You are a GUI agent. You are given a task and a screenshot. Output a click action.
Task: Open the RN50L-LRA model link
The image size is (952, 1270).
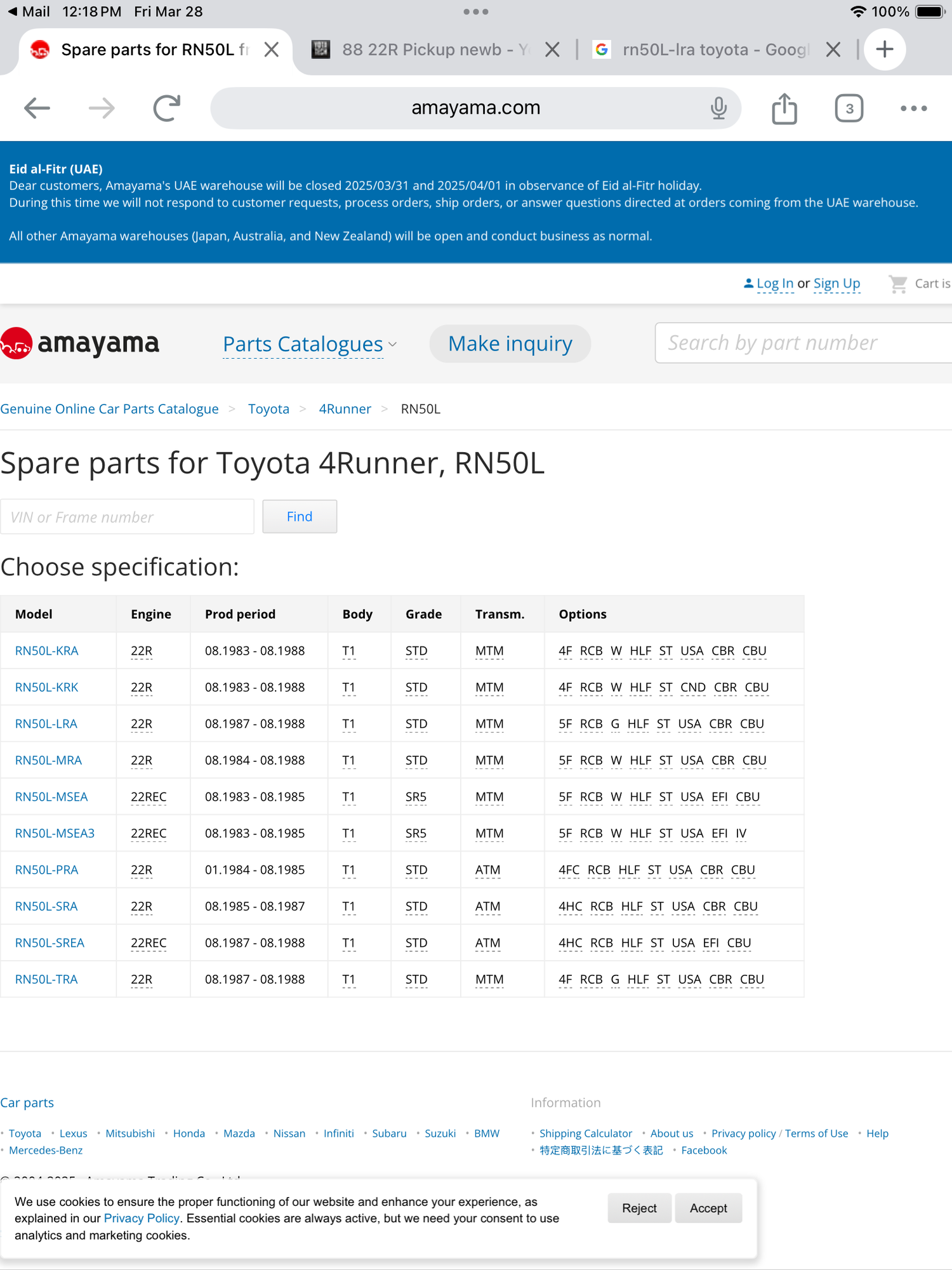46,724
